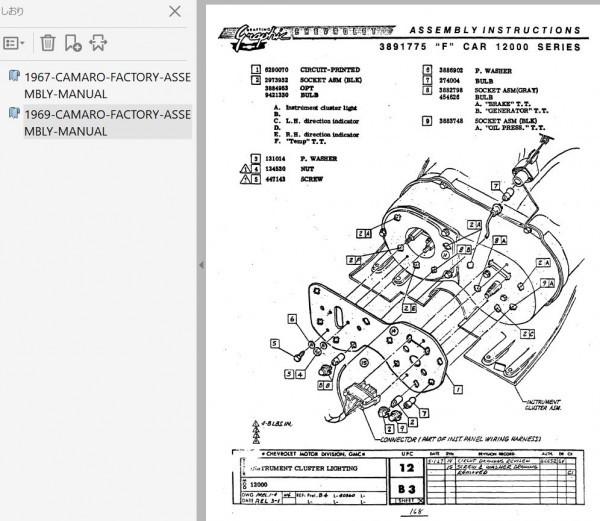600x521 pixels.
Task: Open the 1967-CAMARO-FACTORY-ASSEMBLY-MANUAL bookmark
Action: click(x=108, y=85)
